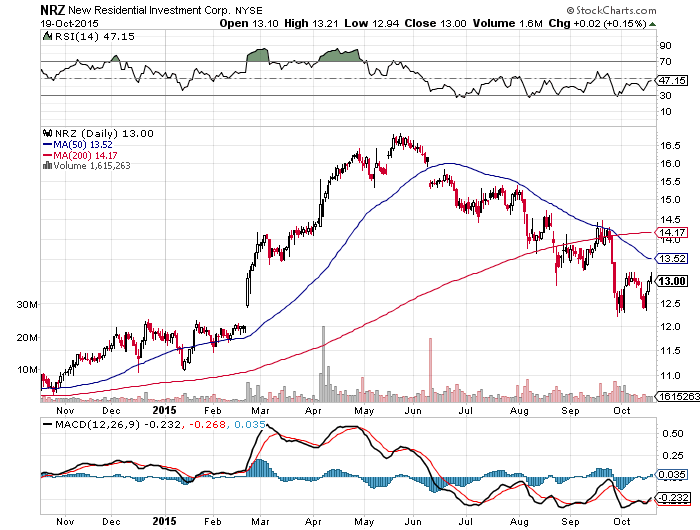Click the volume bars icon in legend

pos(47,166)
